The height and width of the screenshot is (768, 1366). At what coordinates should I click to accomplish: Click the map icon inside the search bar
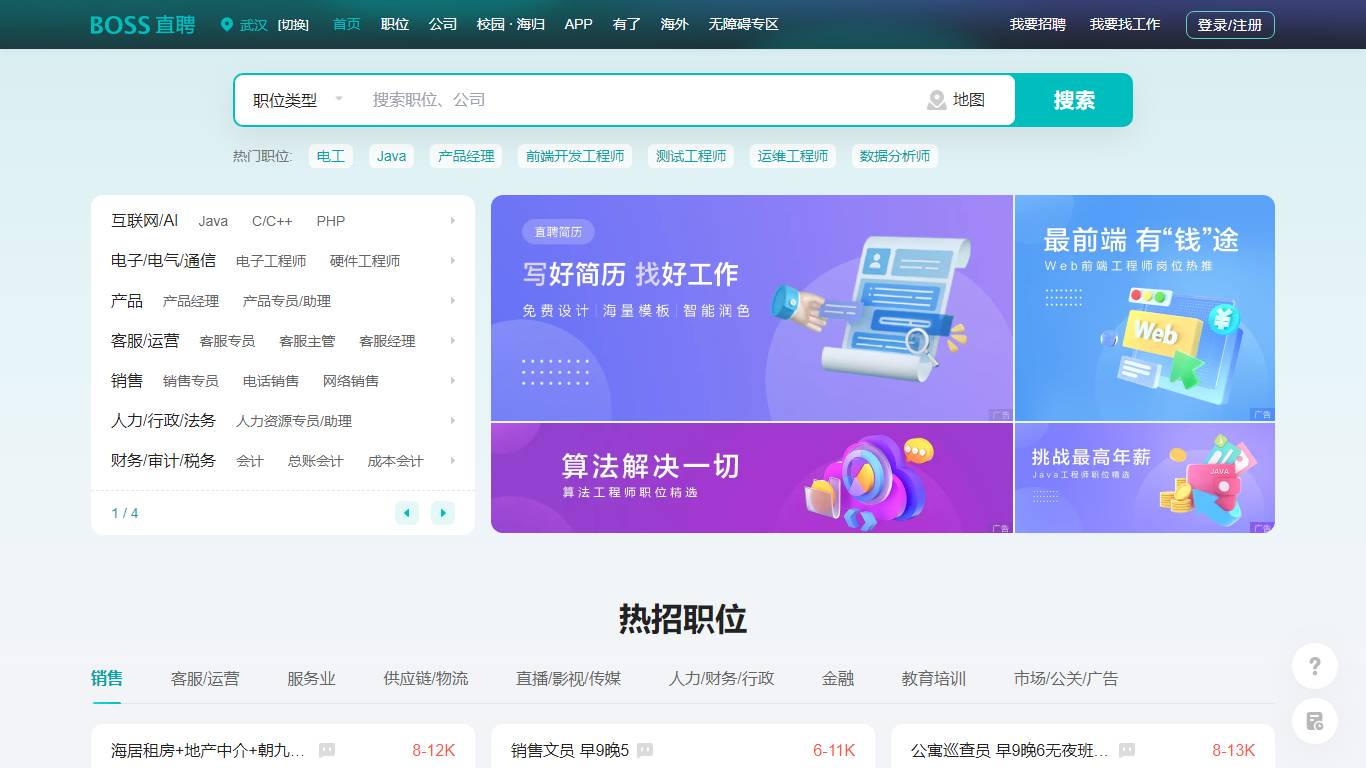937,100
